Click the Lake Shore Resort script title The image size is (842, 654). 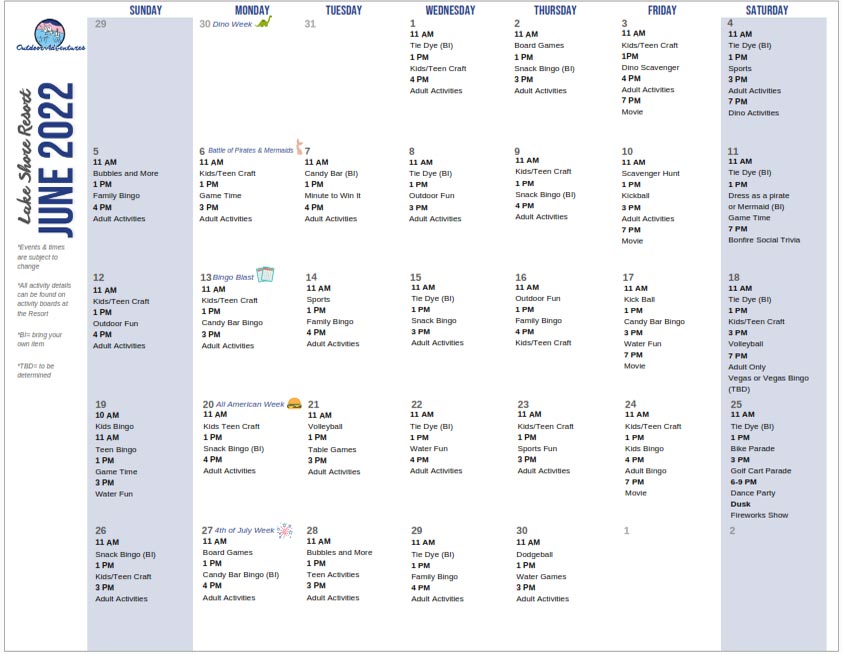point(25,156)
